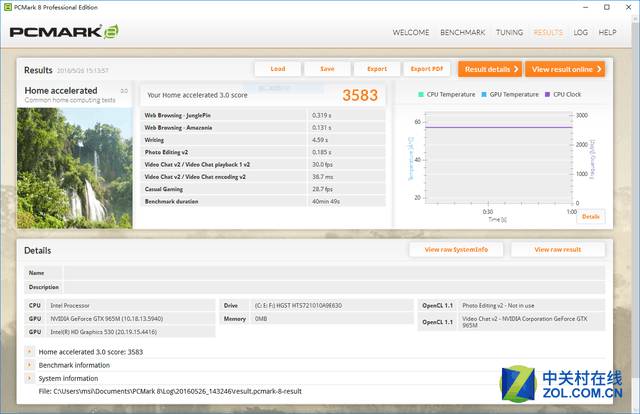Click the purple CPU Clock line in chart

(x=498, y=127)
